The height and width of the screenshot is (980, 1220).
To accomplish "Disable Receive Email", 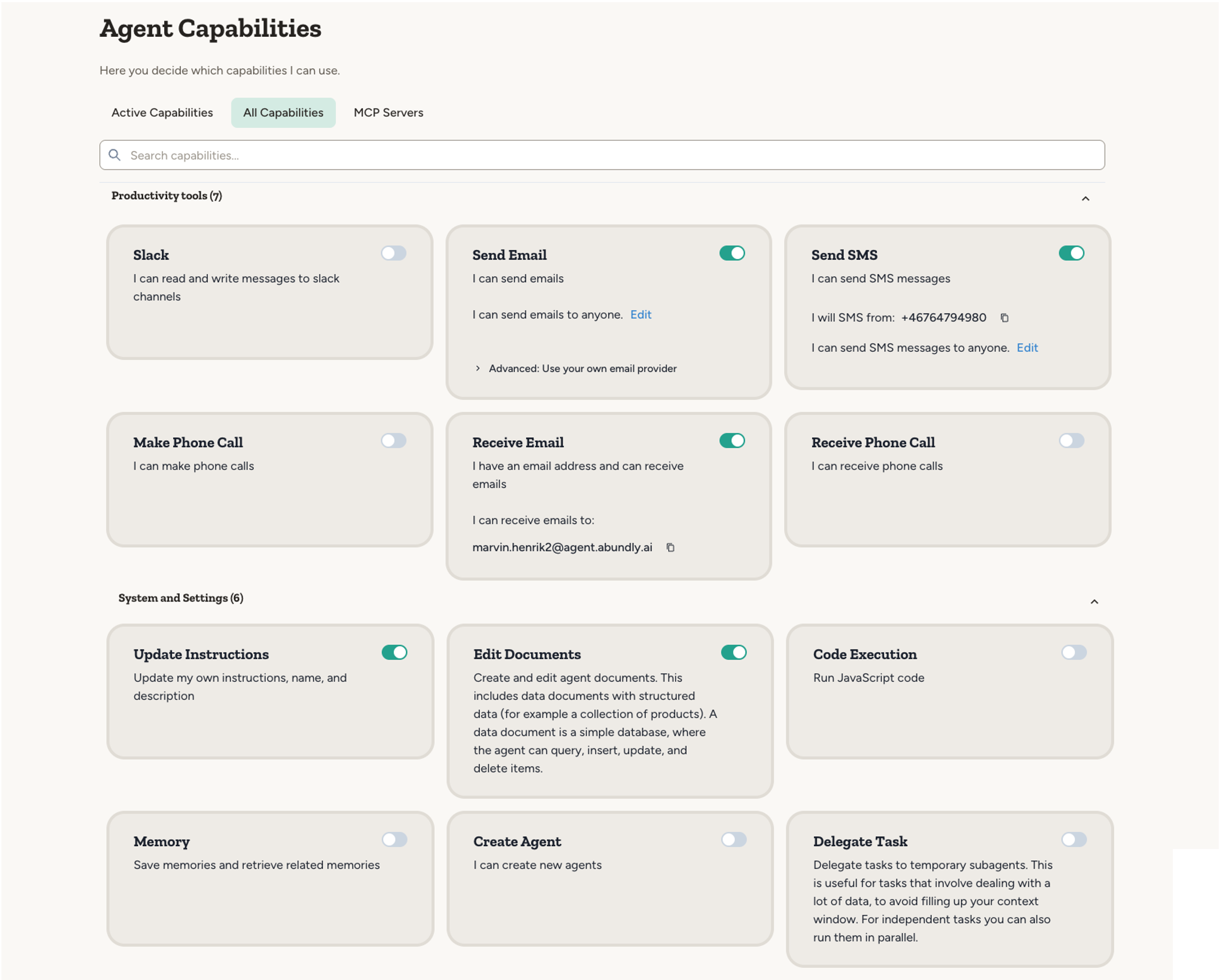I will (733, 440).
